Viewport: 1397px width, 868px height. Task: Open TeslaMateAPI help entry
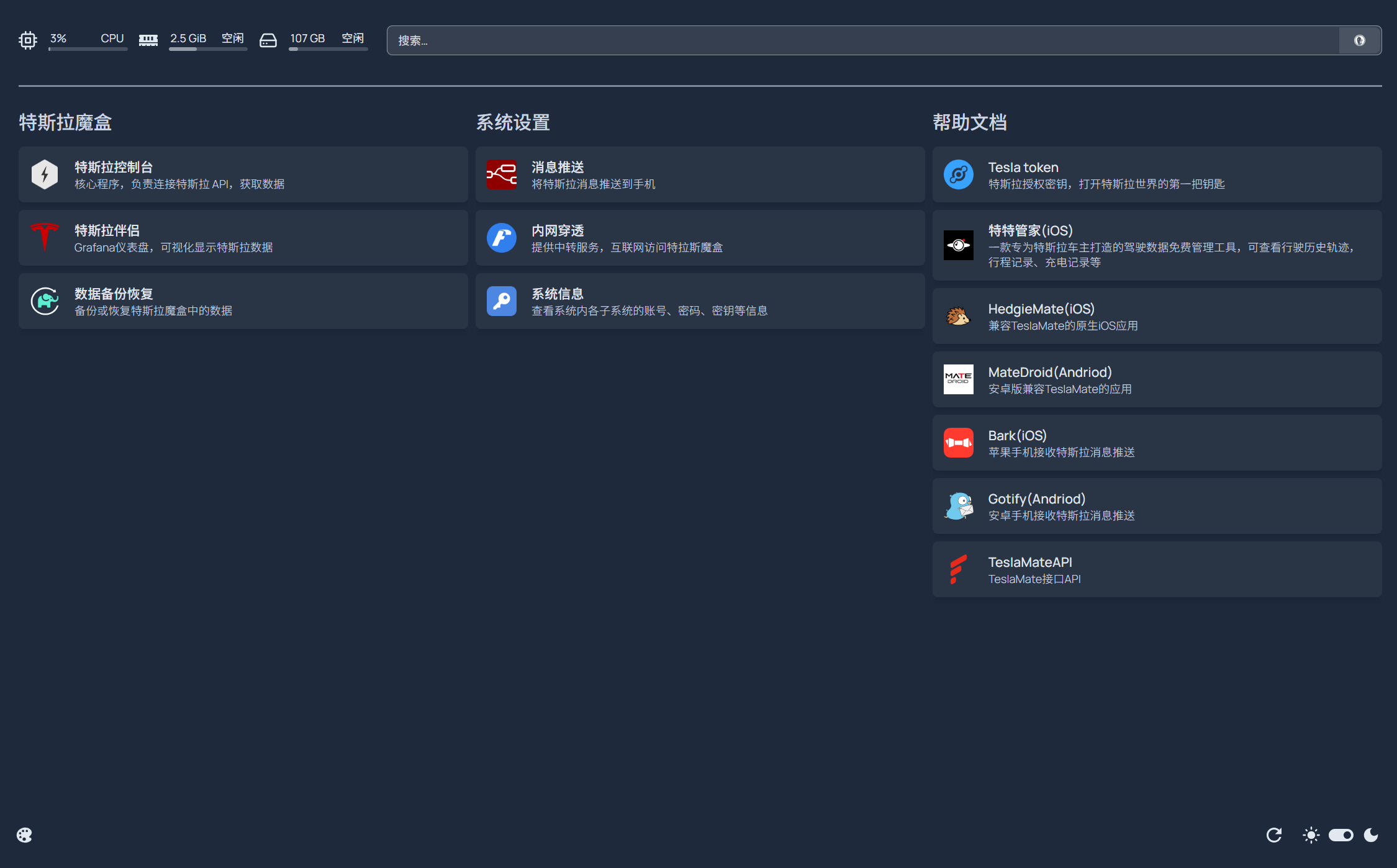(x=1157, y=569)
